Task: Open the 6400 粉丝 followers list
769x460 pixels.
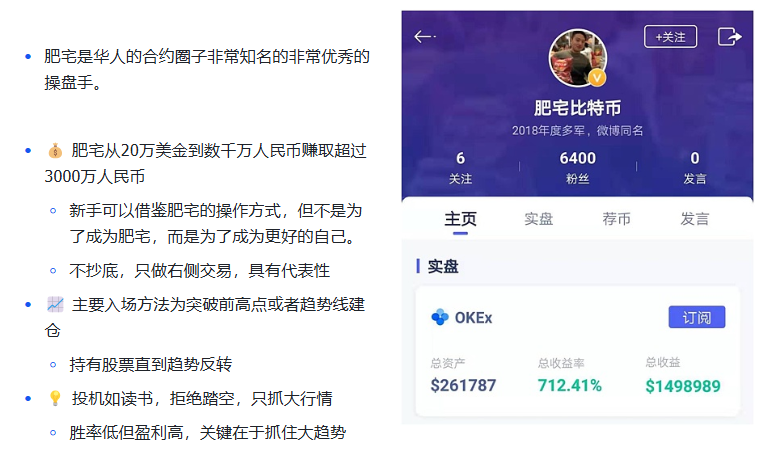Action: pyautogui.click(x=578, y=168)
